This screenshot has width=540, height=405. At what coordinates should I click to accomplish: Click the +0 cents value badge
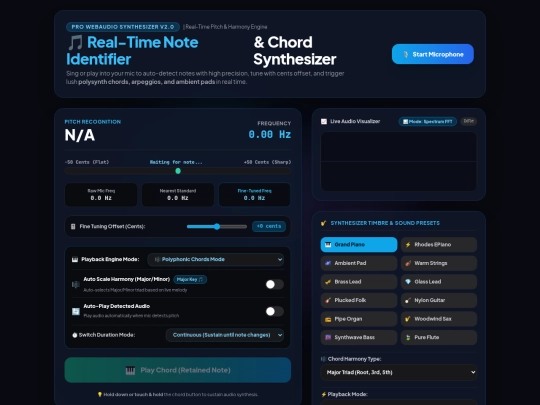coord(269,226)
